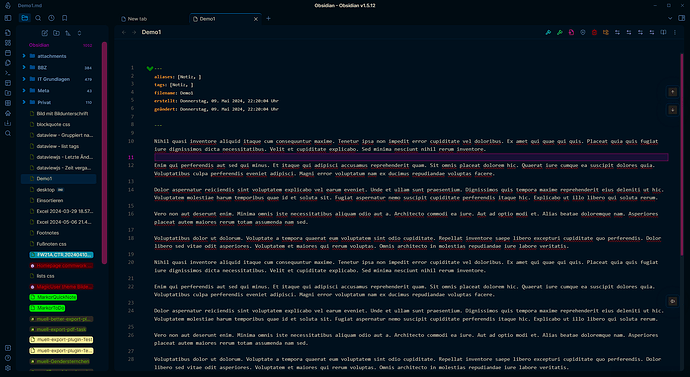Select the Demo1 tab
This screenshot has width=690, height=377.
[x=225, y=19]
